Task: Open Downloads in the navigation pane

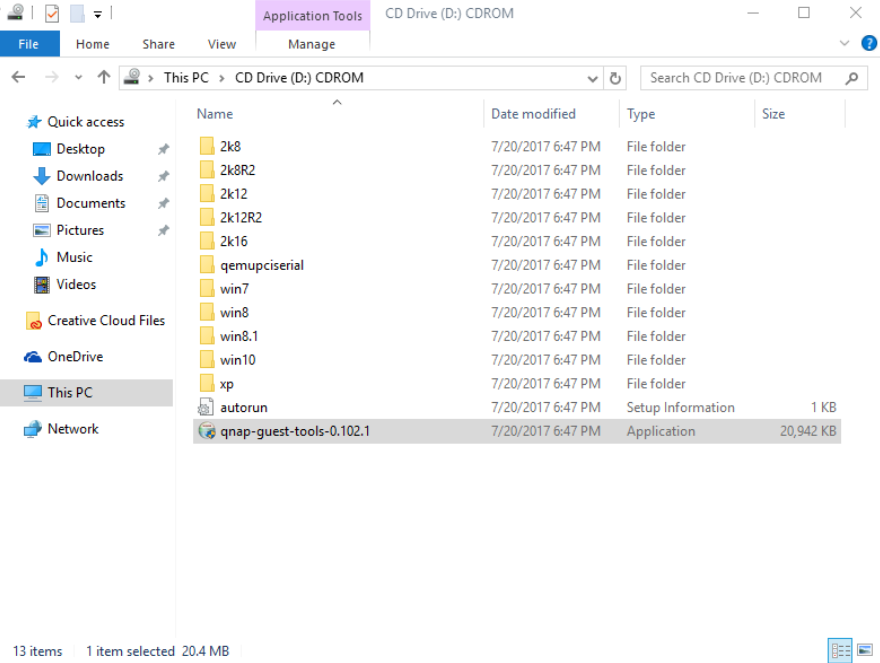Action: (89, 176)
